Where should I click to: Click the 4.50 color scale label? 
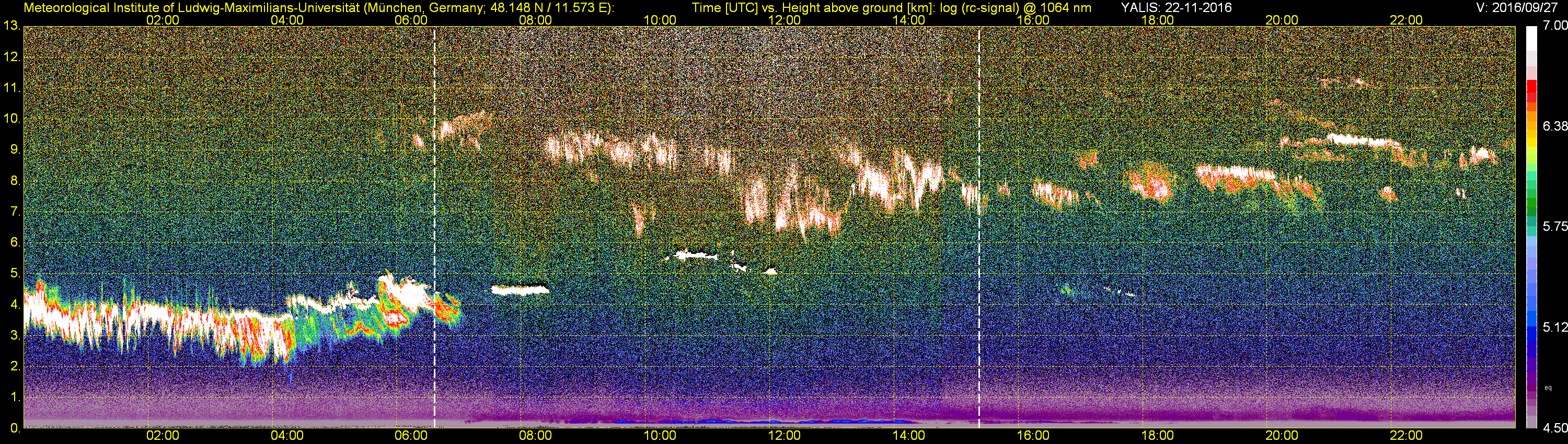pyautogui.click(x=1554, y=428)
